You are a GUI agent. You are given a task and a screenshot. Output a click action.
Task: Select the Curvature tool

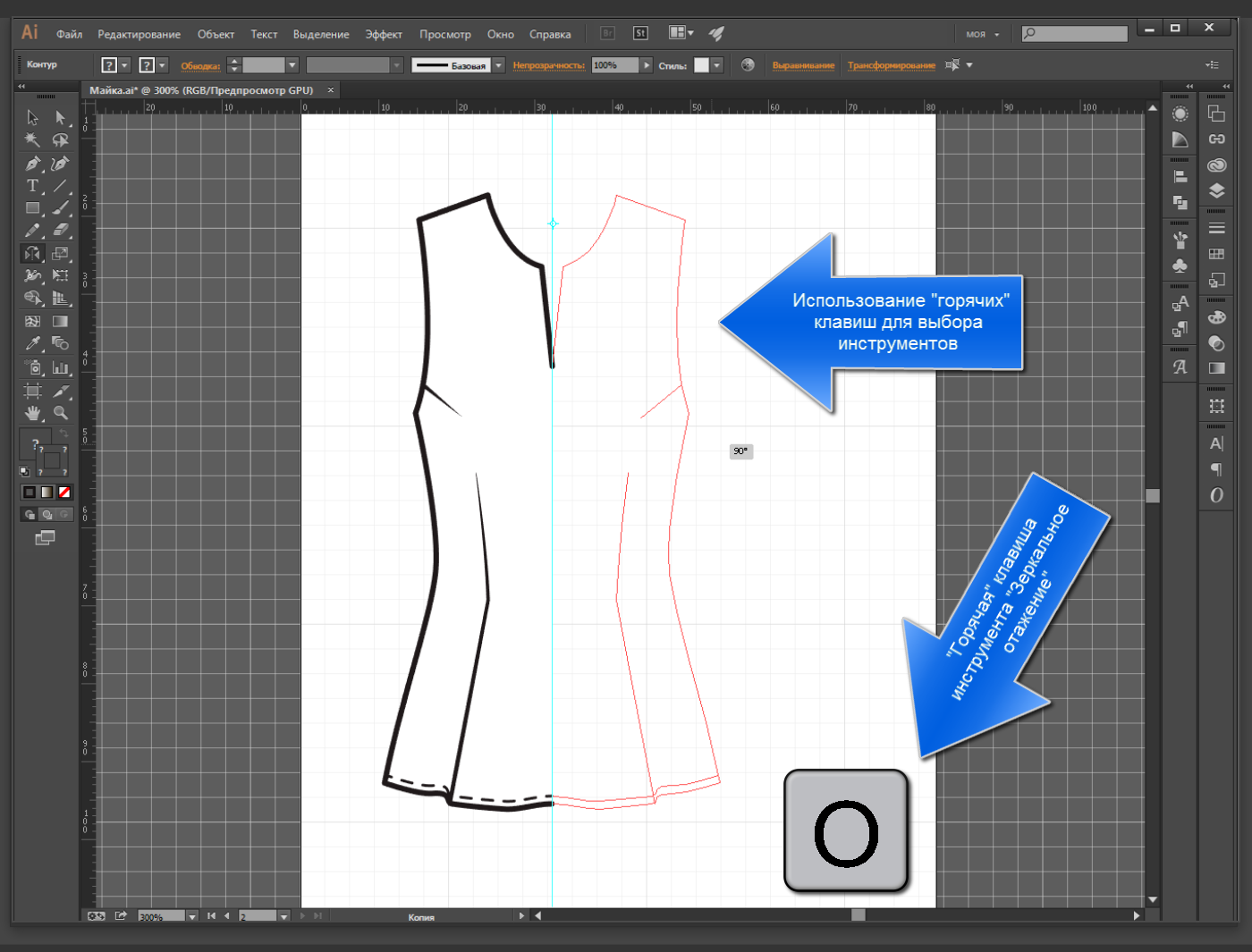60,163
